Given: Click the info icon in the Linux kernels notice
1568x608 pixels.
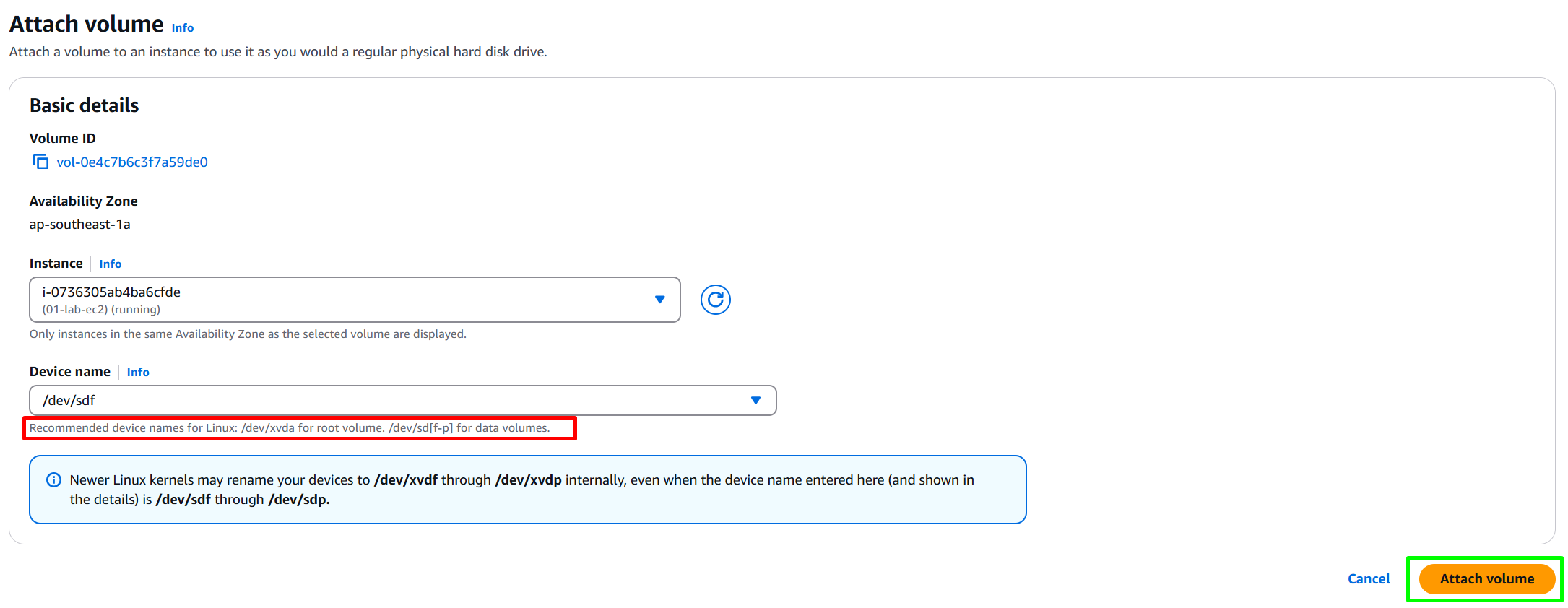Looking at the screenshot, I should [53, 480].
